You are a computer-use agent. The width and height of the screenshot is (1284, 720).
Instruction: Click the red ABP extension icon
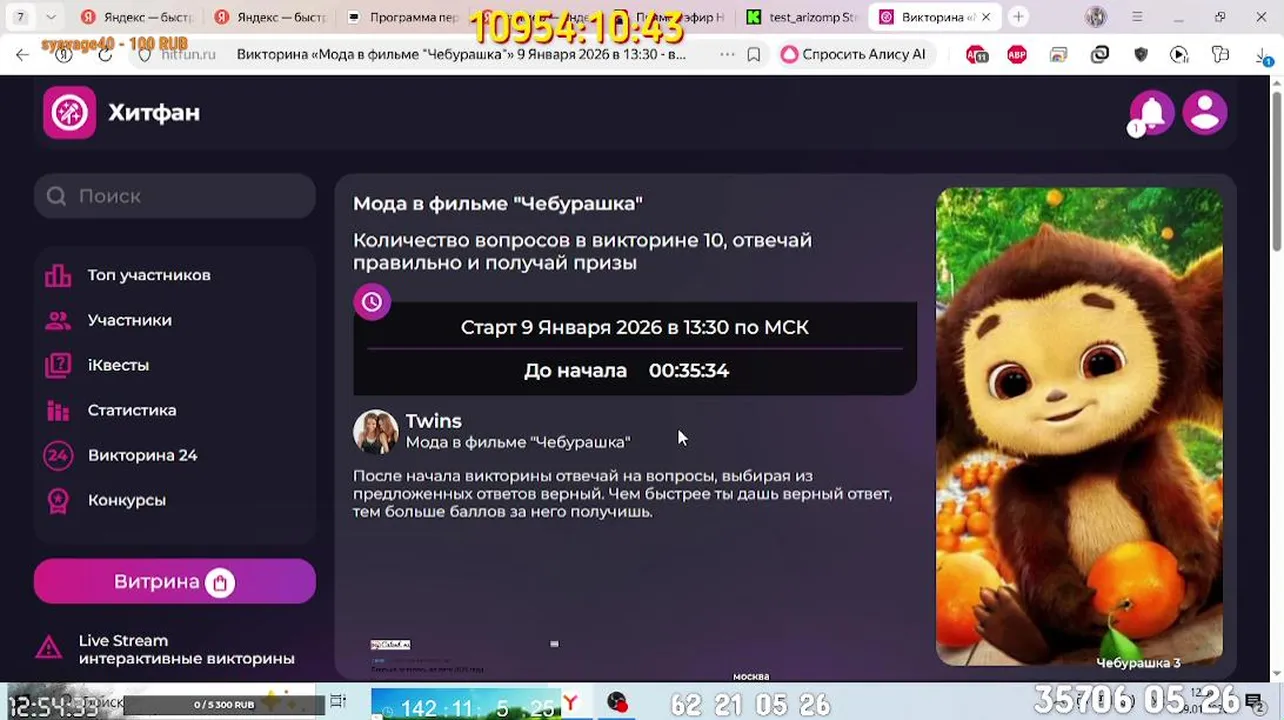click(x=1017, y=55)
